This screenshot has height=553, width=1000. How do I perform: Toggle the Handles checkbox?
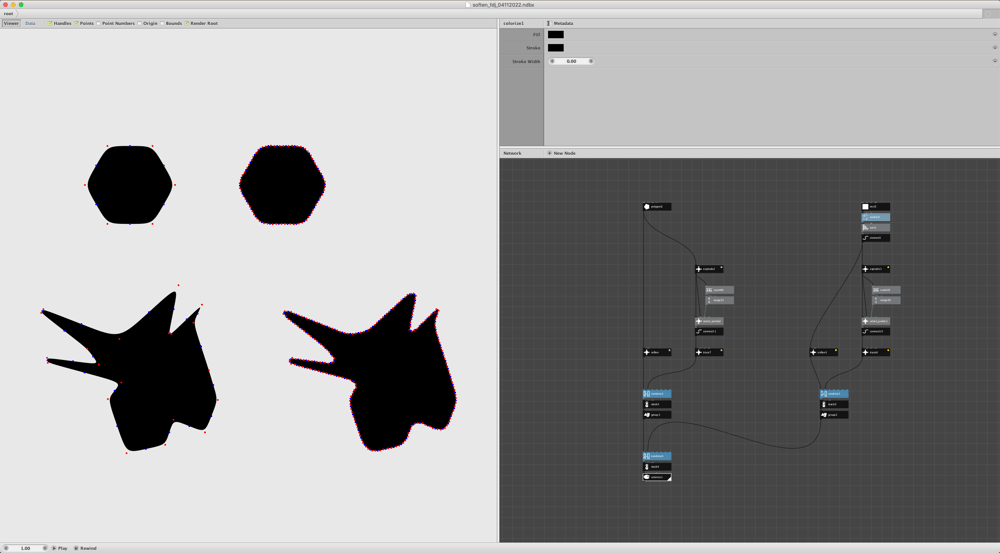(50, 24)
